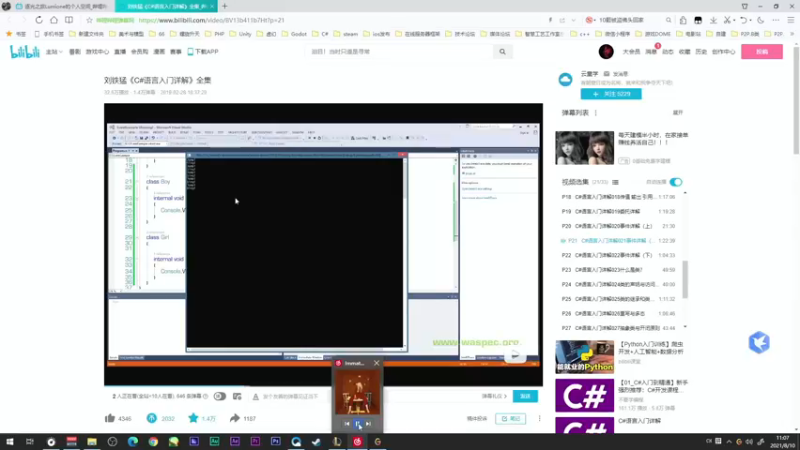Select the P19 episode in the video list
The width and height of the screenshot is (800, 450).
point(618,211)
